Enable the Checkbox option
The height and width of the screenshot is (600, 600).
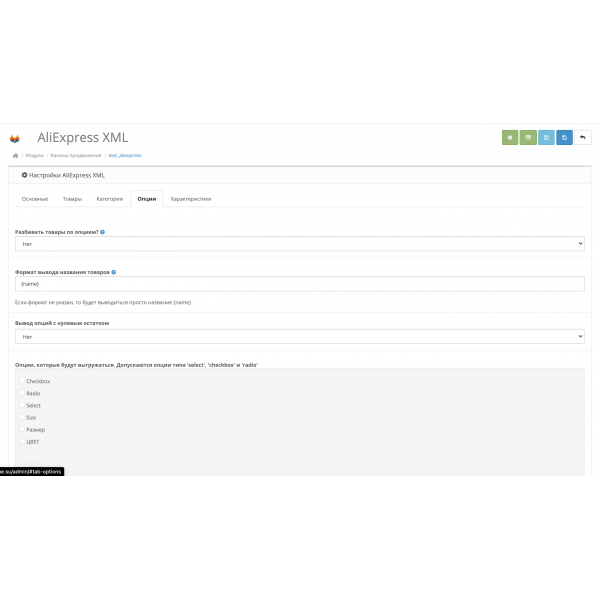(x=22, y=380)
